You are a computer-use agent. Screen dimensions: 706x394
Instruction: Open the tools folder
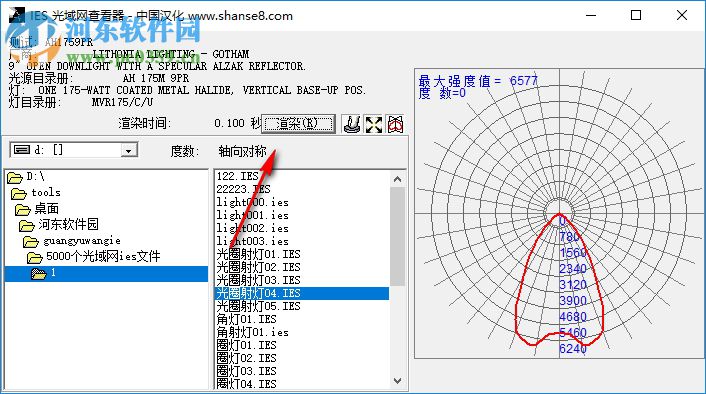tap(36, 193)
